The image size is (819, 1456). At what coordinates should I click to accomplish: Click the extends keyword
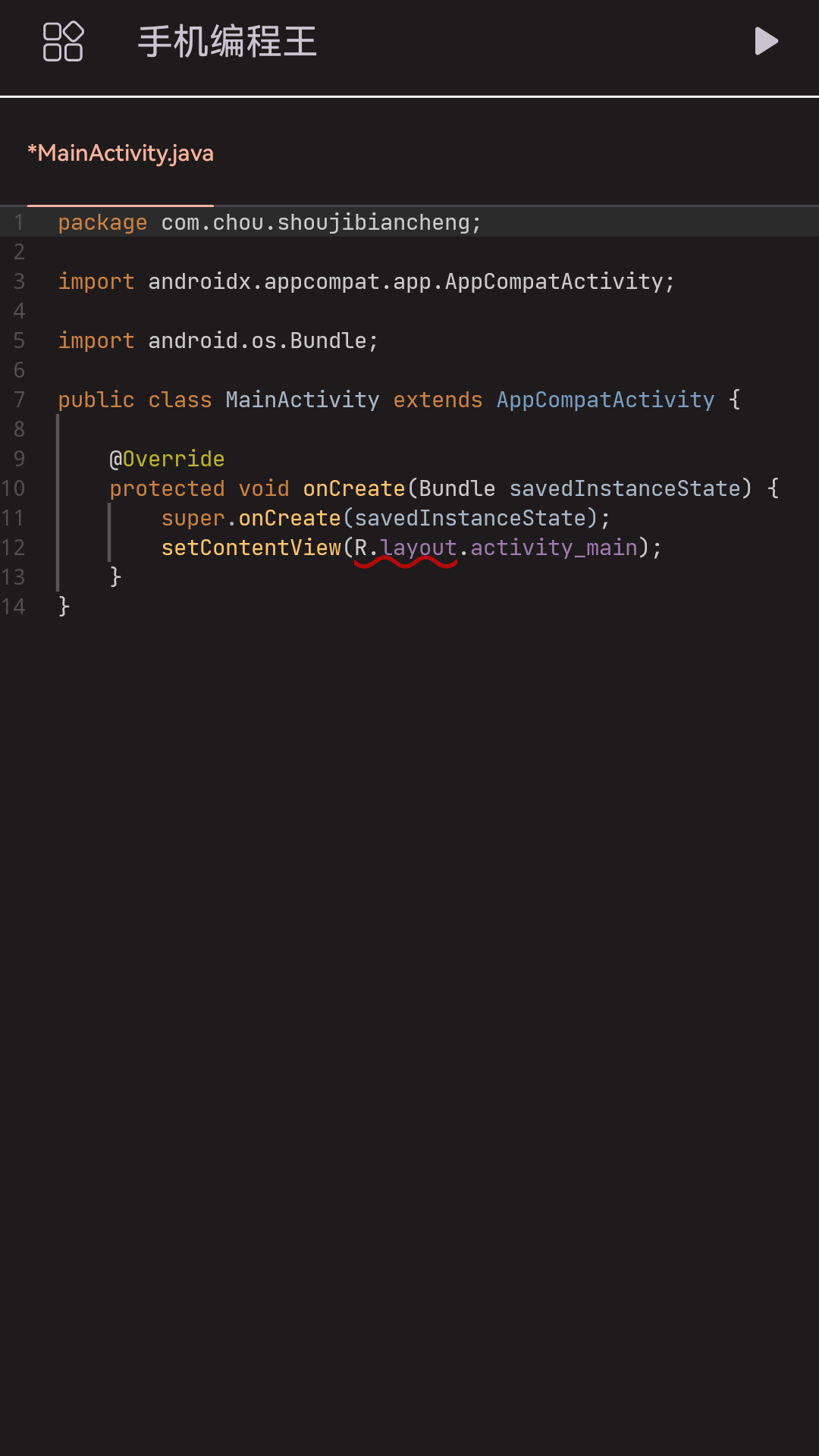click(x=438, y=400)
